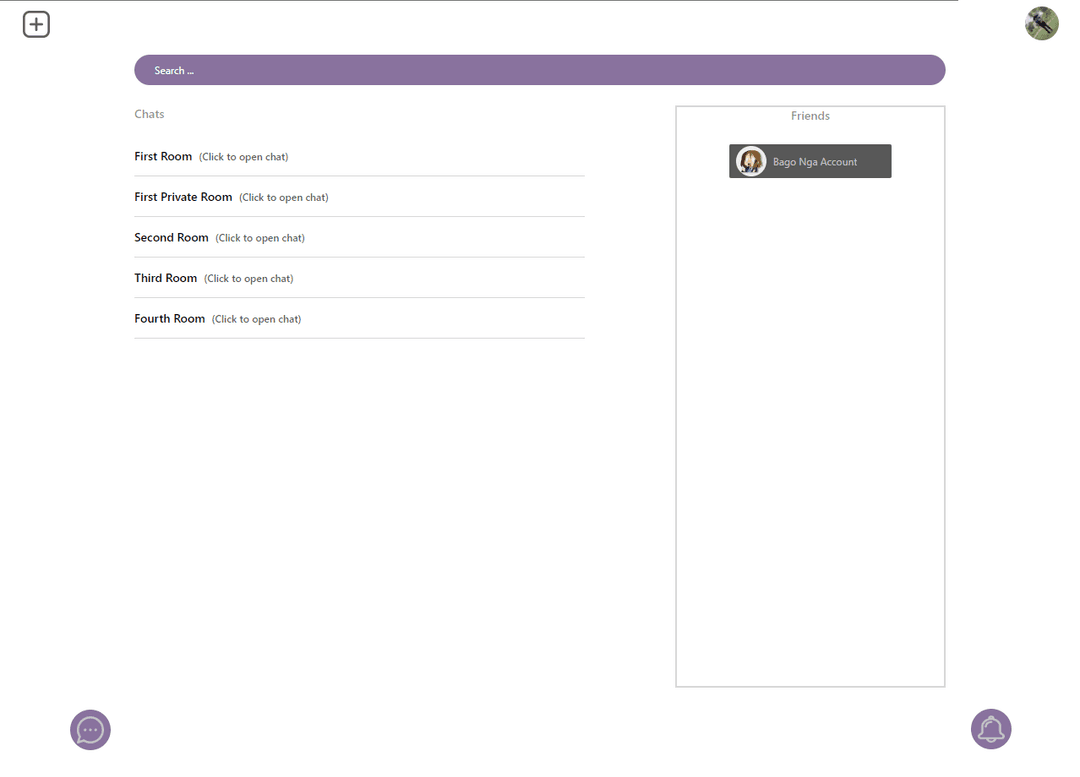Click the Friends panel heading
1080x777 pixels.
pyautogui.click(x=810, y=116)
